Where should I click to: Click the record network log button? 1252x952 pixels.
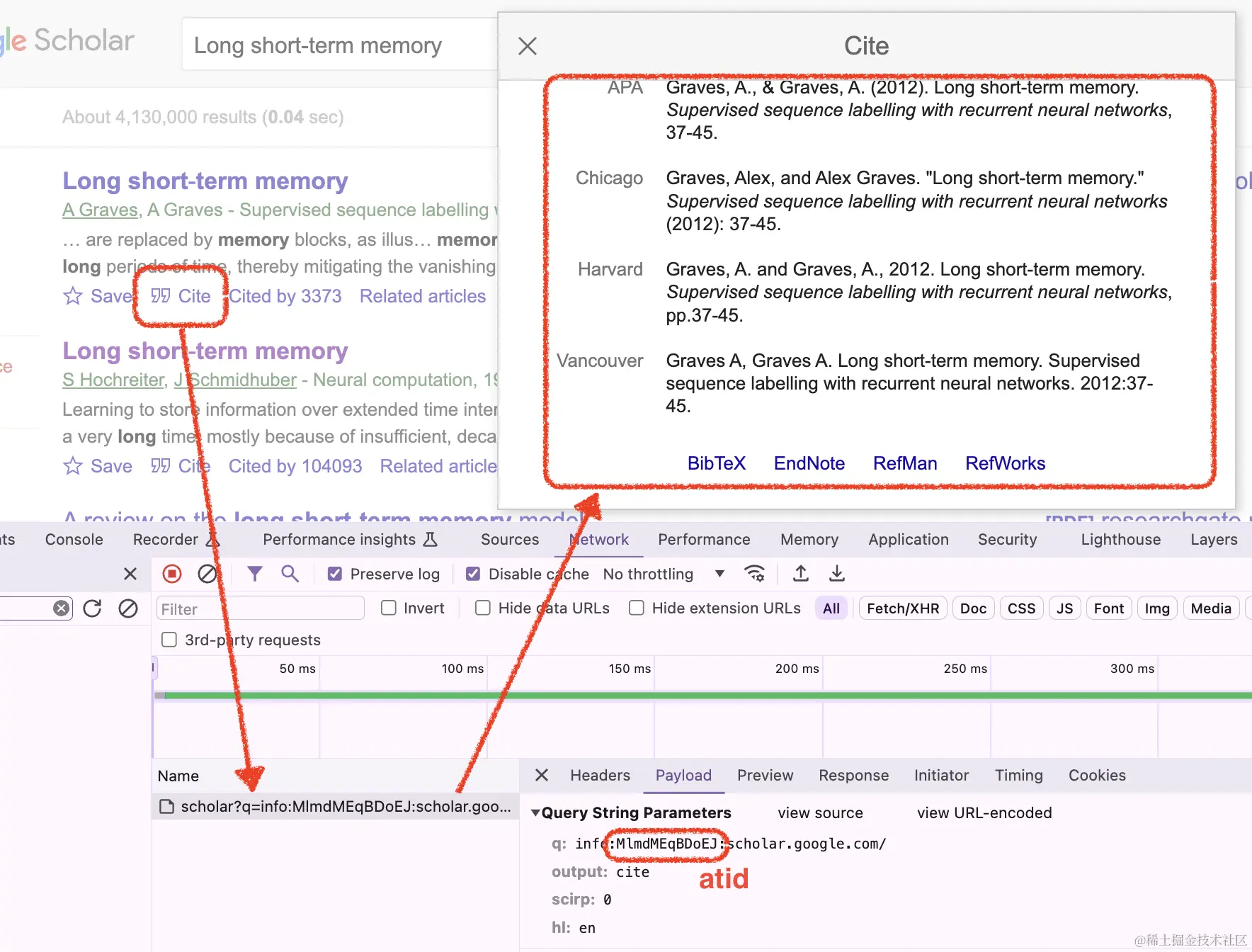172,574
